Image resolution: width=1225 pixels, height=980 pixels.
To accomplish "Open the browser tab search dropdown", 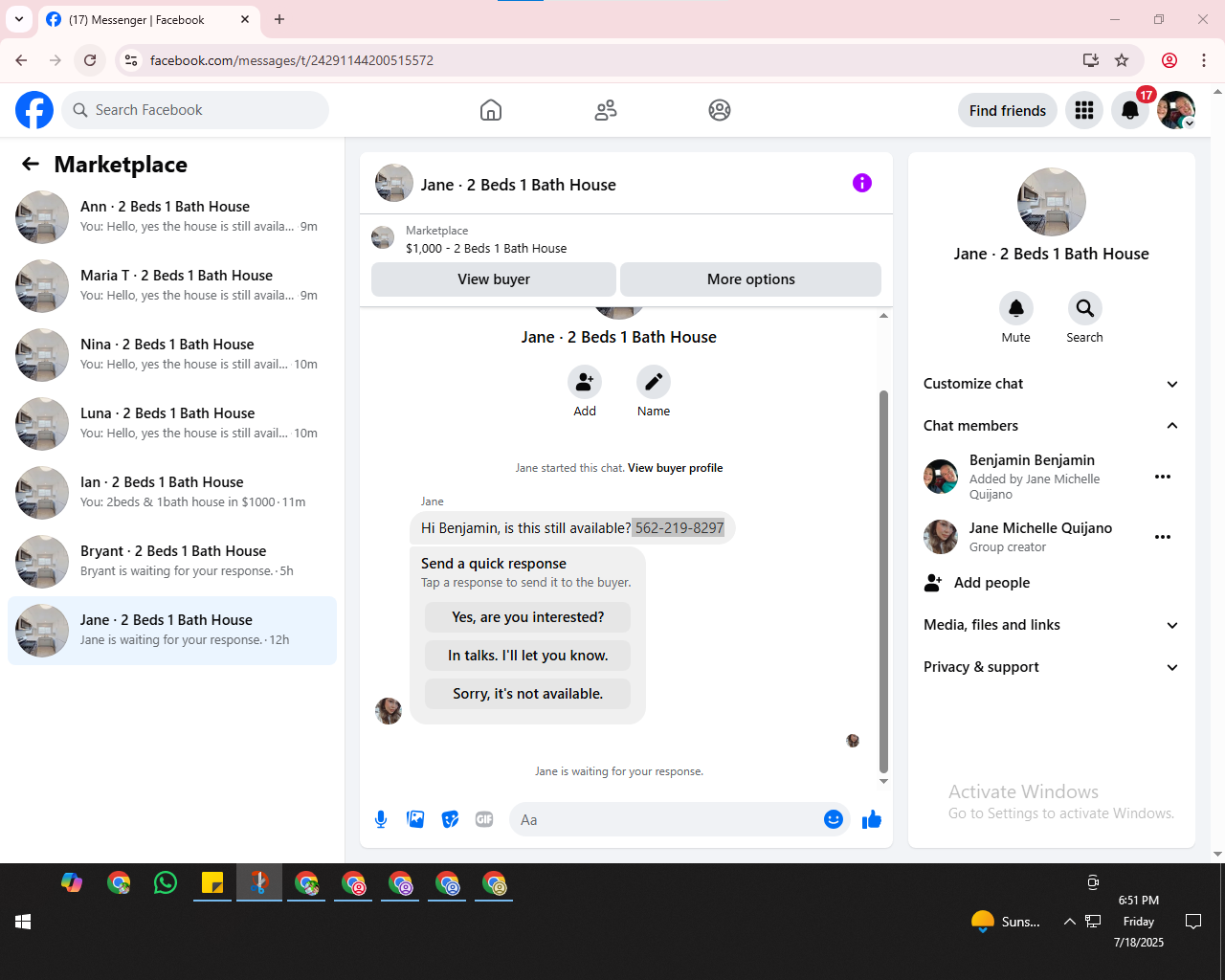I will (19, 19).
